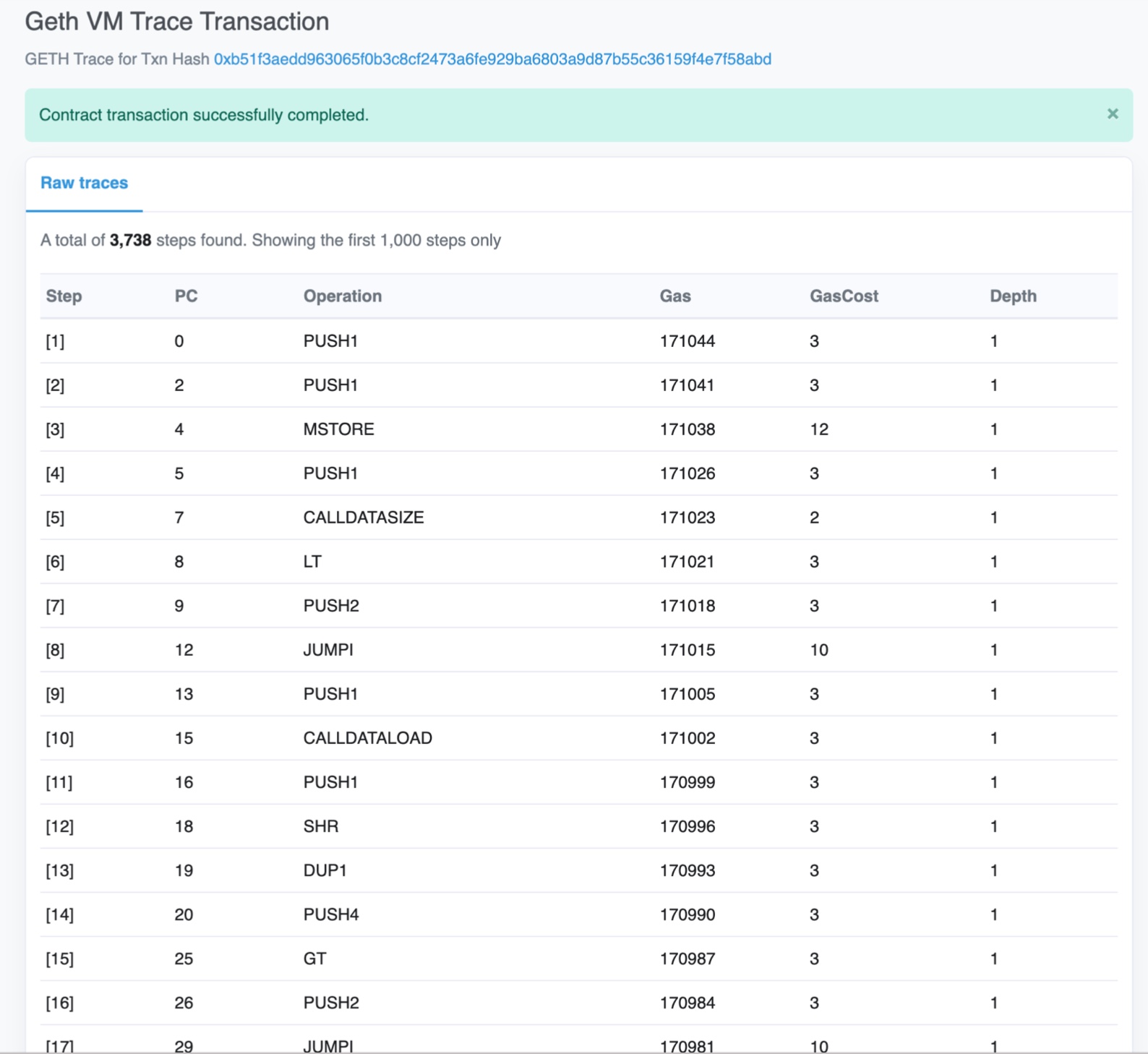Select the MSTORE operation cell

338,429
